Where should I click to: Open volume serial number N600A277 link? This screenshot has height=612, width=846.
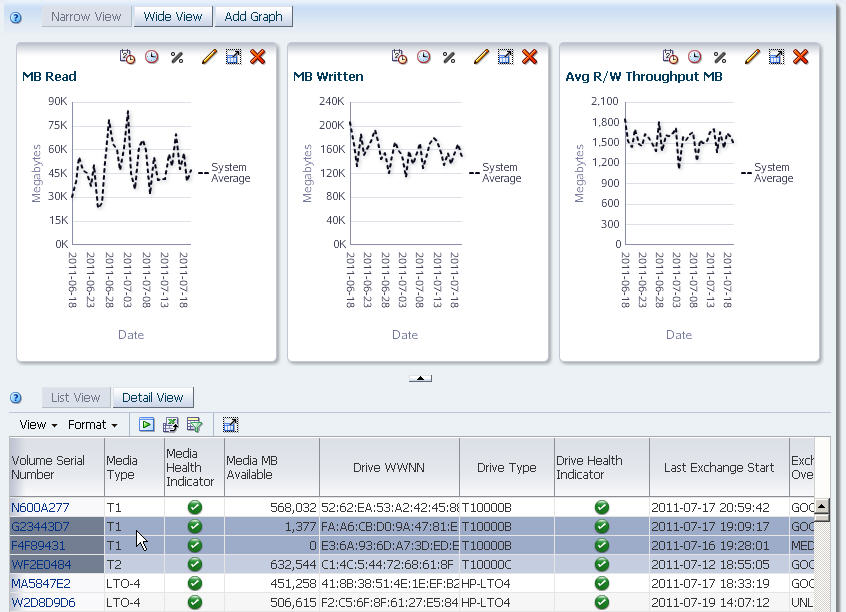(x=40, y=507)
